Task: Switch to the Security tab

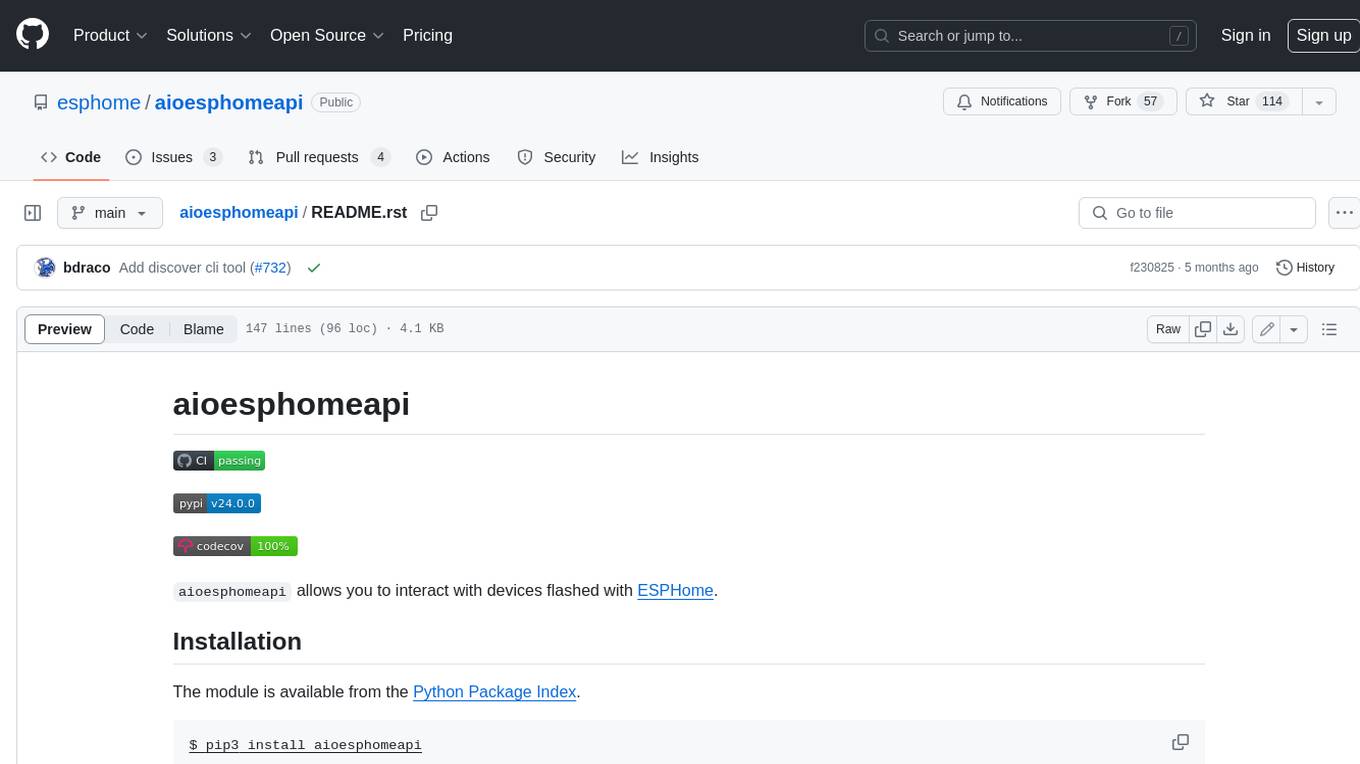Action: click(x=556, y=157)
